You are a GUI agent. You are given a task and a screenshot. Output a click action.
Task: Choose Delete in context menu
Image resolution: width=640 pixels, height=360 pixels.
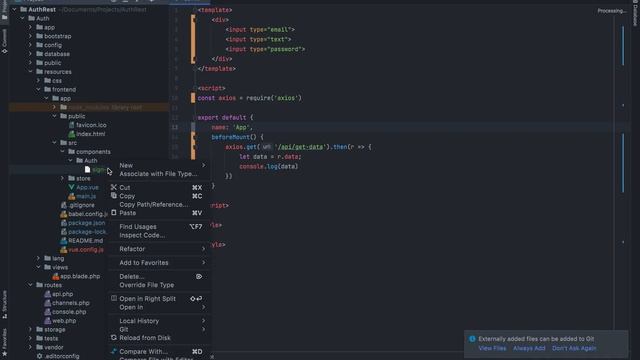coord(159,276)
